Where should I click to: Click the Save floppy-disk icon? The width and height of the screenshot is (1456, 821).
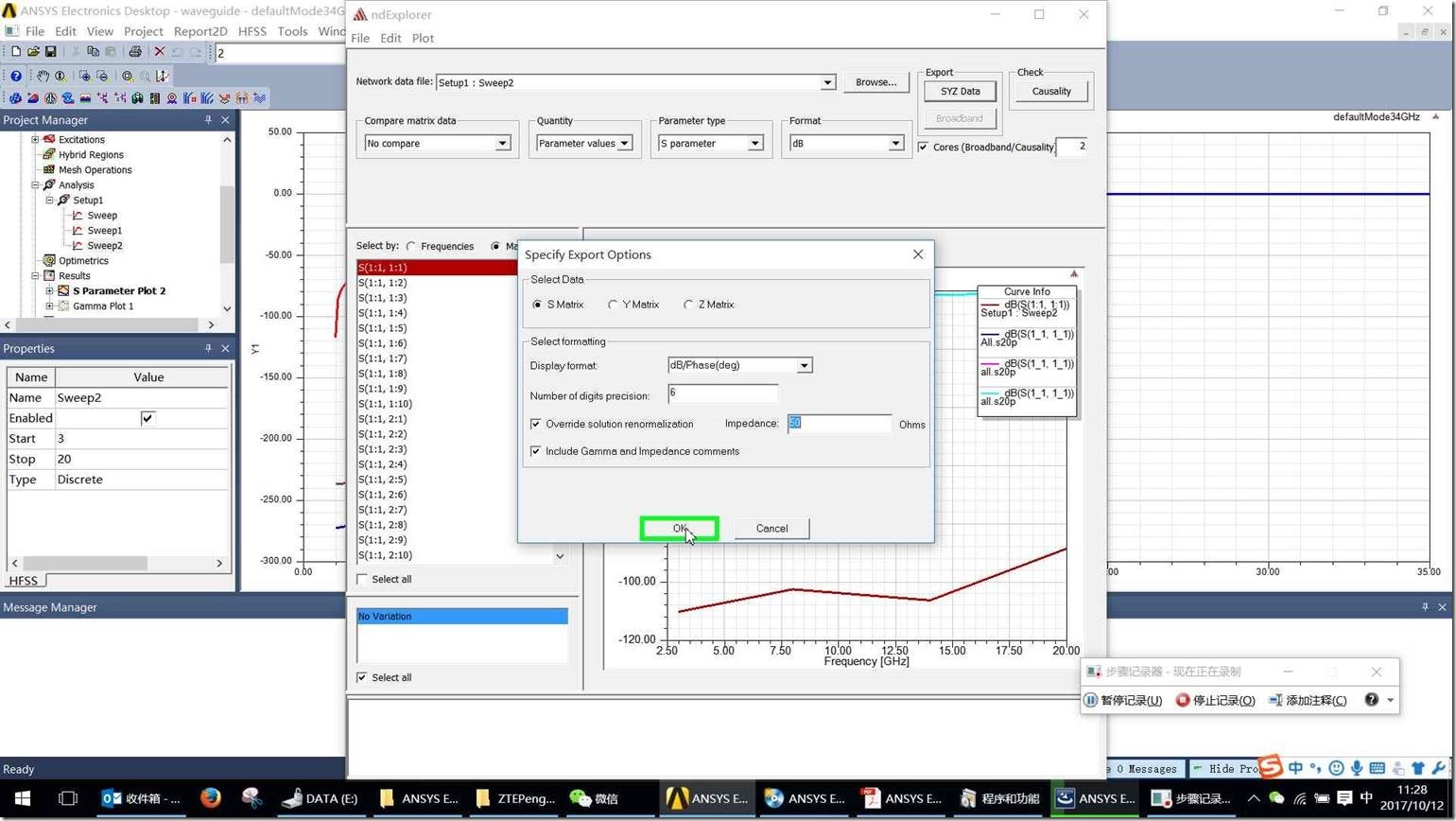coord(50,52)
